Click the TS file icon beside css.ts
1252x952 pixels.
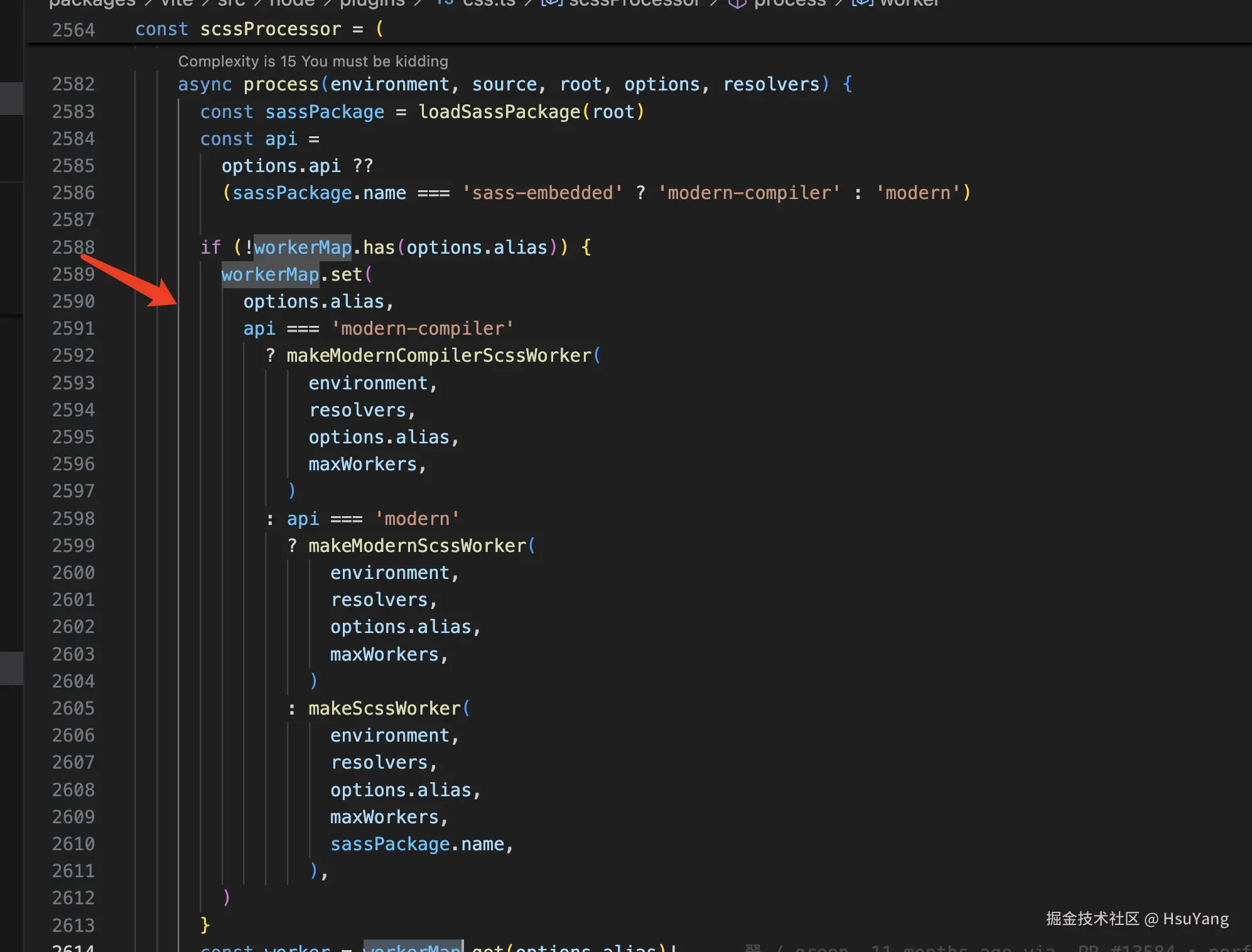click(445, 3)
